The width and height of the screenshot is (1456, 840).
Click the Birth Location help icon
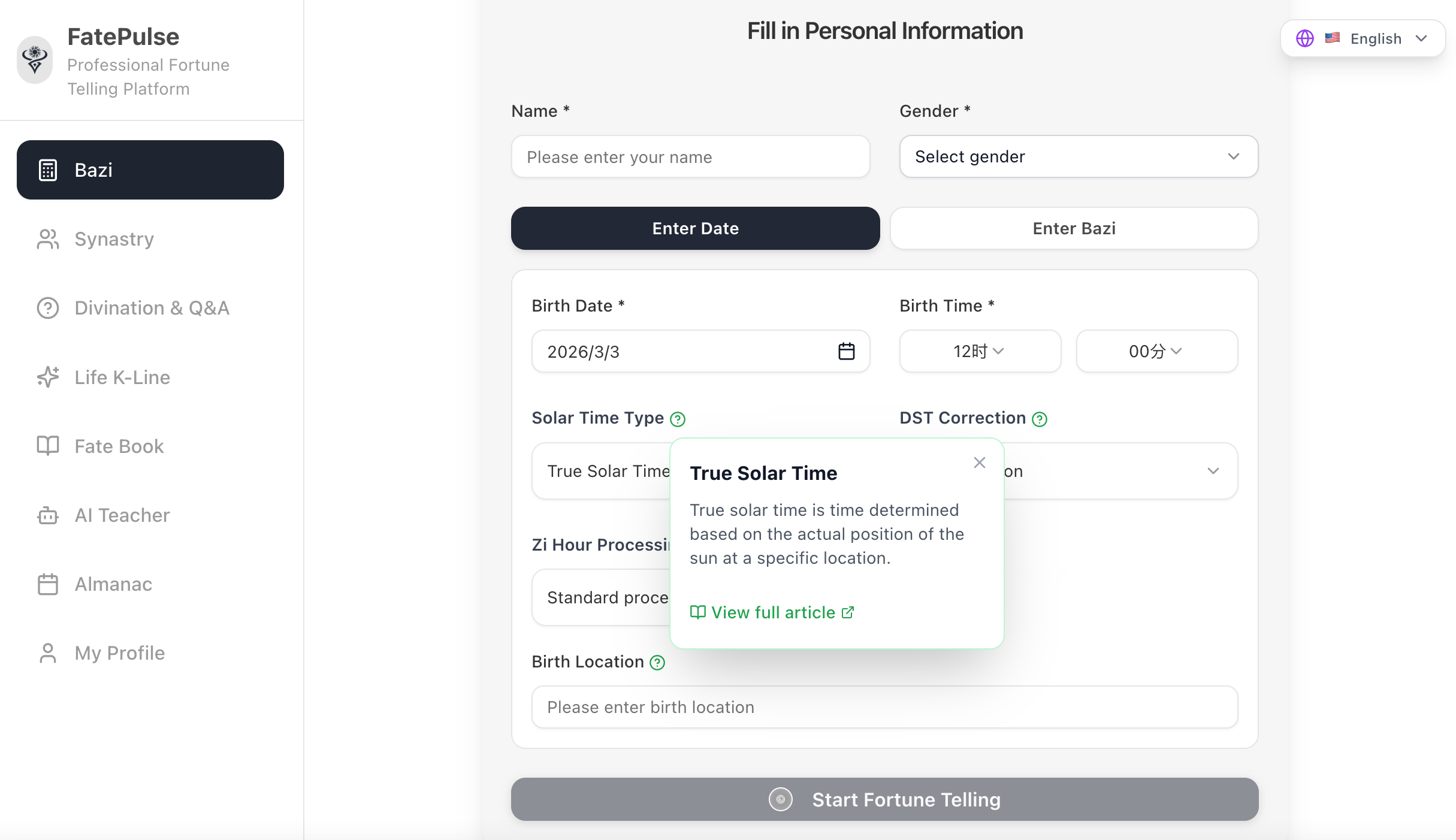click(x=657, y=663)
